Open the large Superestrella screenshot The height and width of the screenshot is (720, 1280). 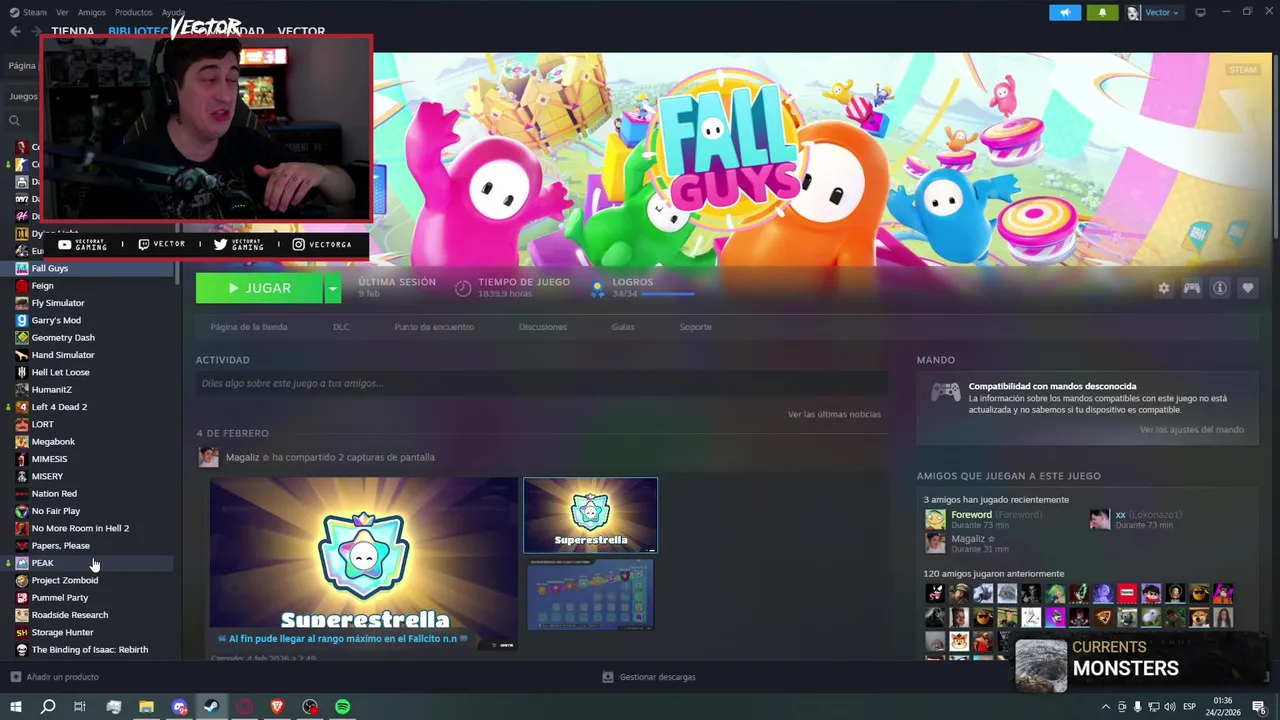(x=363, y=555)
